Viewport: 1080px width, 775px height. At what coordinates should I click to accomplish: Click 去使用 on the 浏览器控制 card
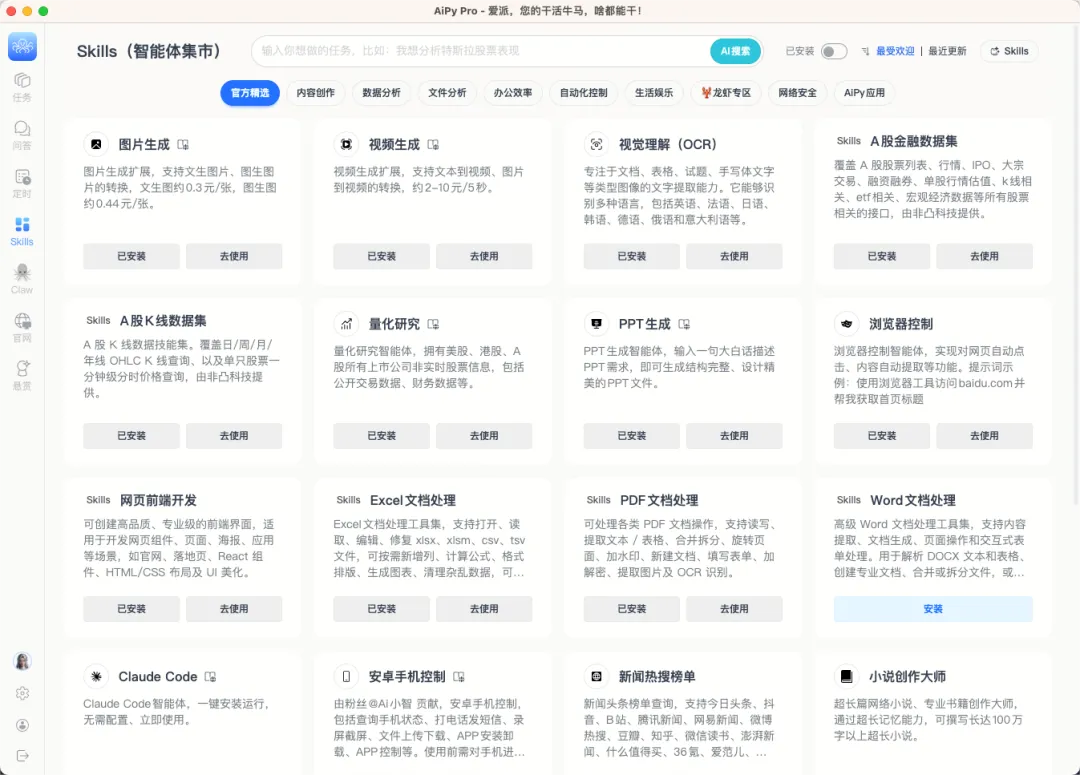tap(984, 436)
